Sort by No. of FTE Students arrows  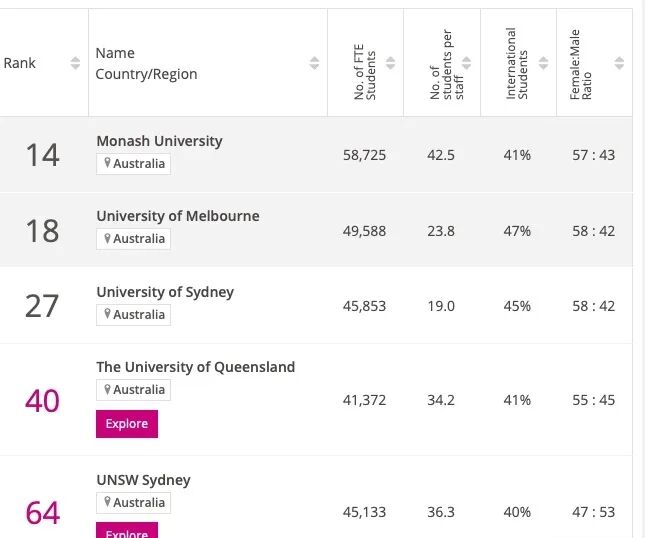pos(390,63)
